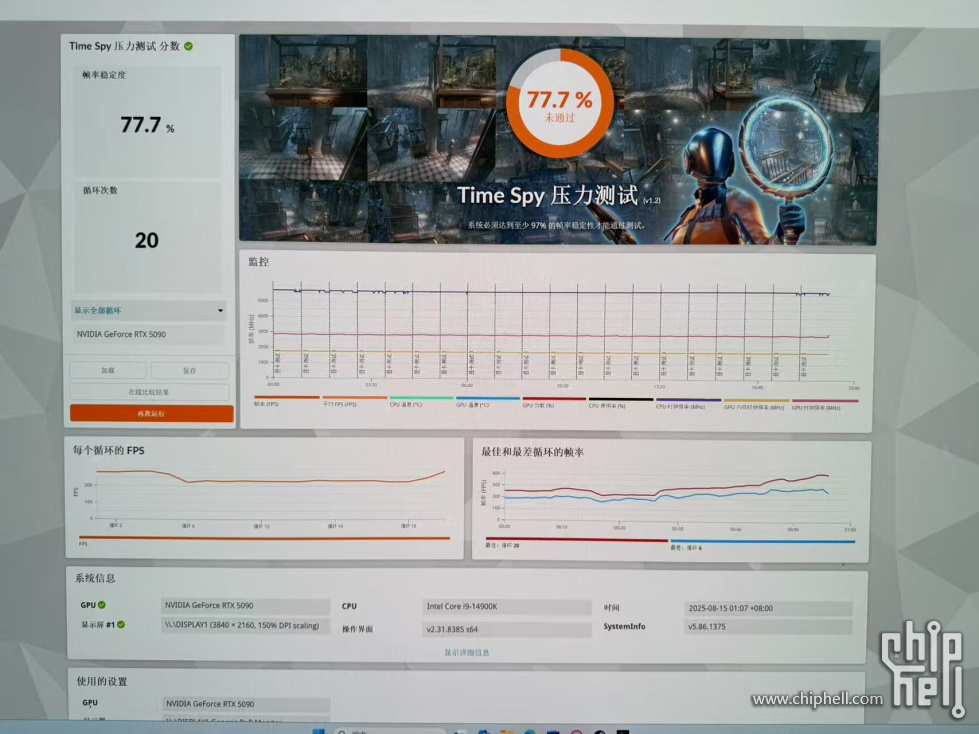Click the 保存 button
This screenshot has height=734, width=979.
[190, 371]
